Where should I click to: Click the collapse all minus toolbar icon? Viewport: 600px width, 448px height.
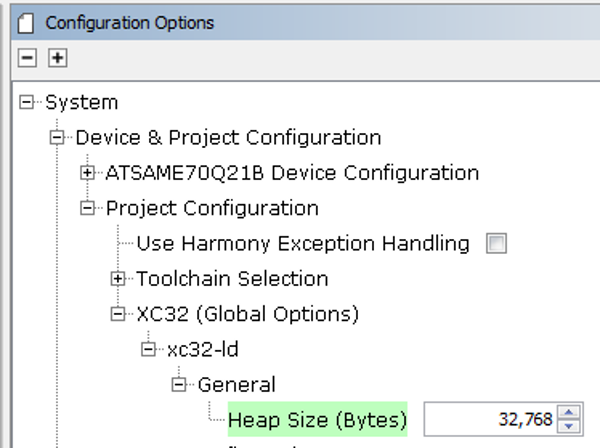pyautogui.click(x=27, y=58)
